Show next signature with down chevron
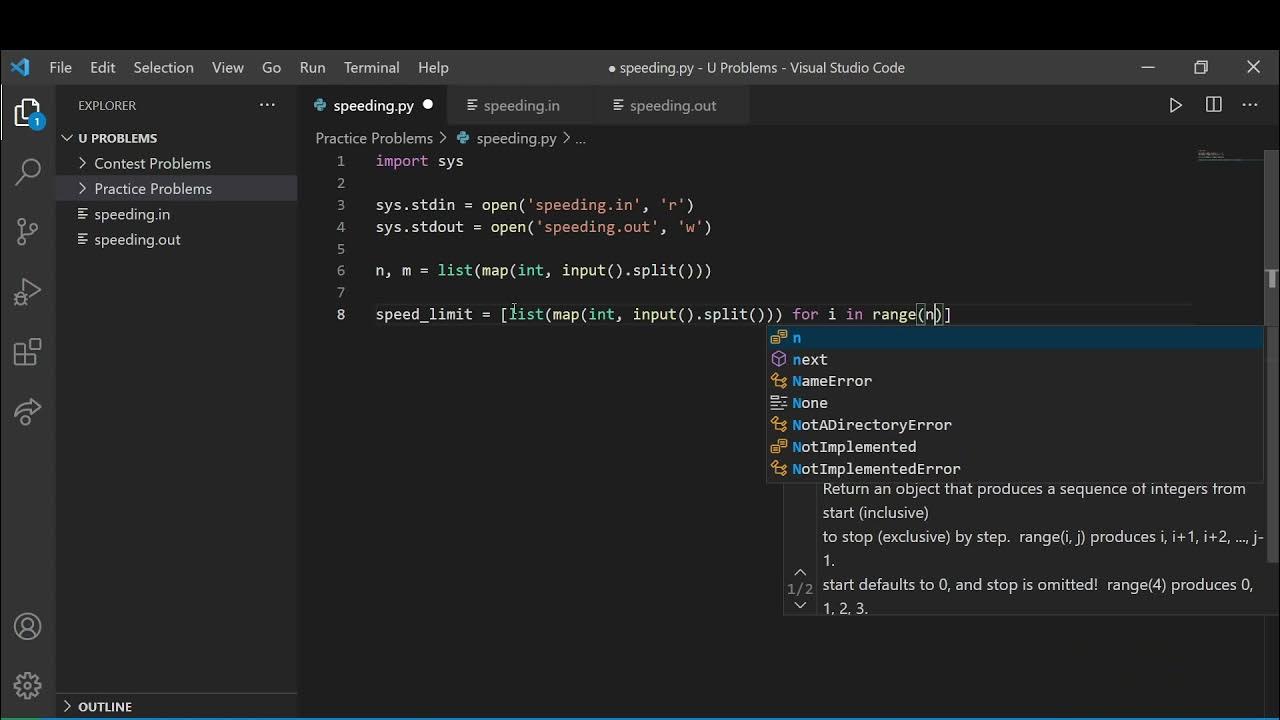The image size is (1280, 720). point(800,605)
